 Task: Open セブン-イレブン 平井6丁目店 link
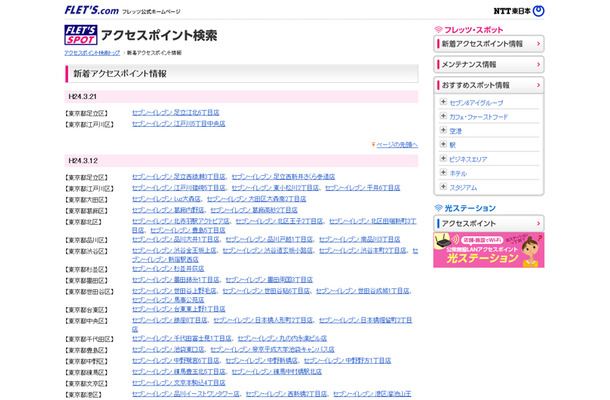click(363, 188)
